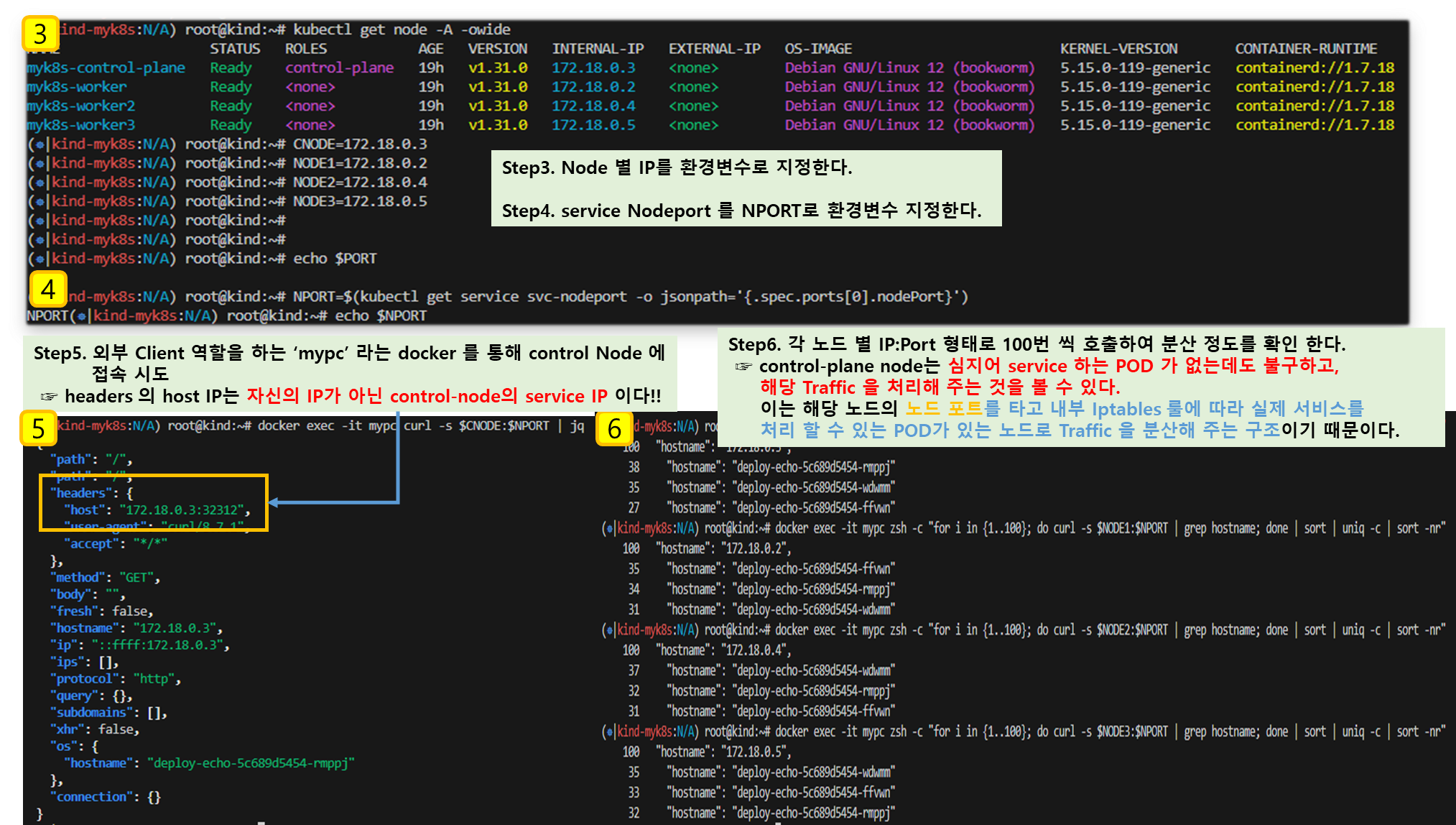Click the yellow step 4 badge
This screenshot has height=825, width=1456.
48,290
